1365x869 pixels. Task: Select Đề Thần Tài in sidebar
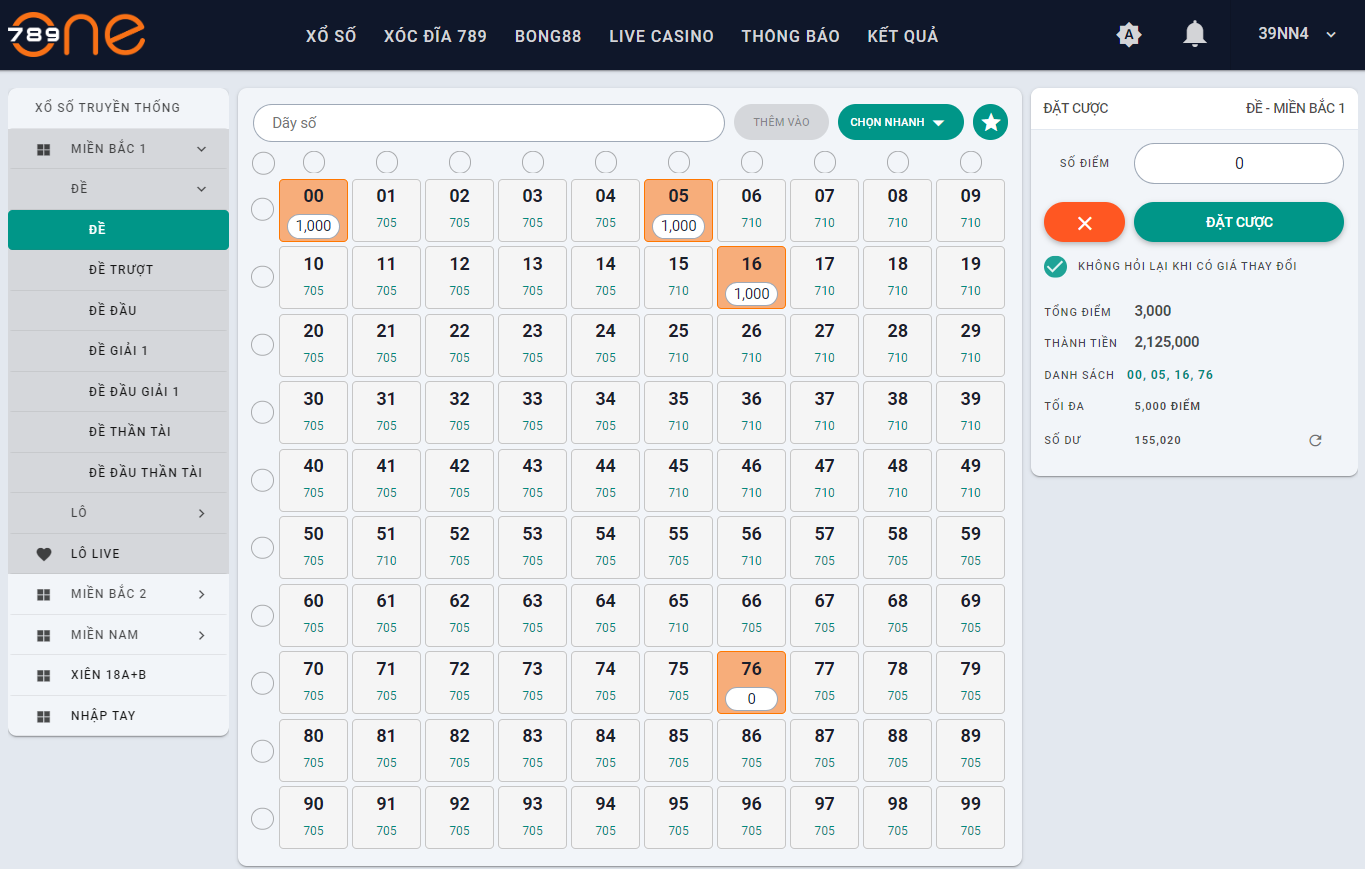tap(118, 432)
